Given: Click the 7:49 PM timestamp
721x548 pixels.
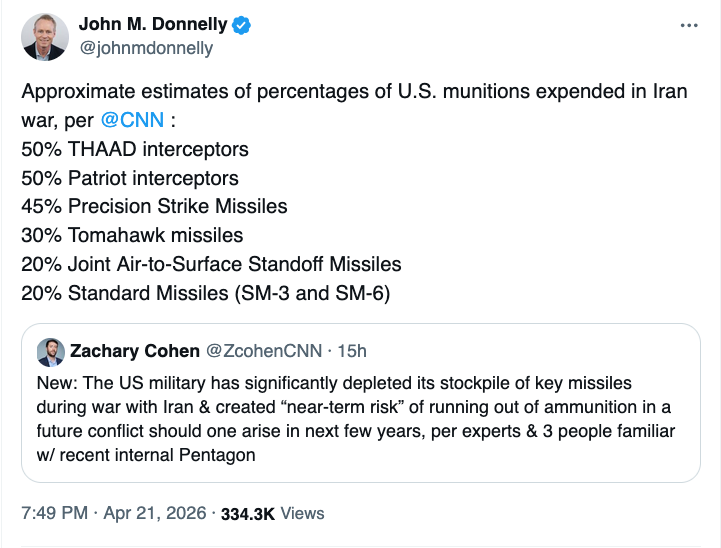Looking at the screenshot, I should pos(52,513).
